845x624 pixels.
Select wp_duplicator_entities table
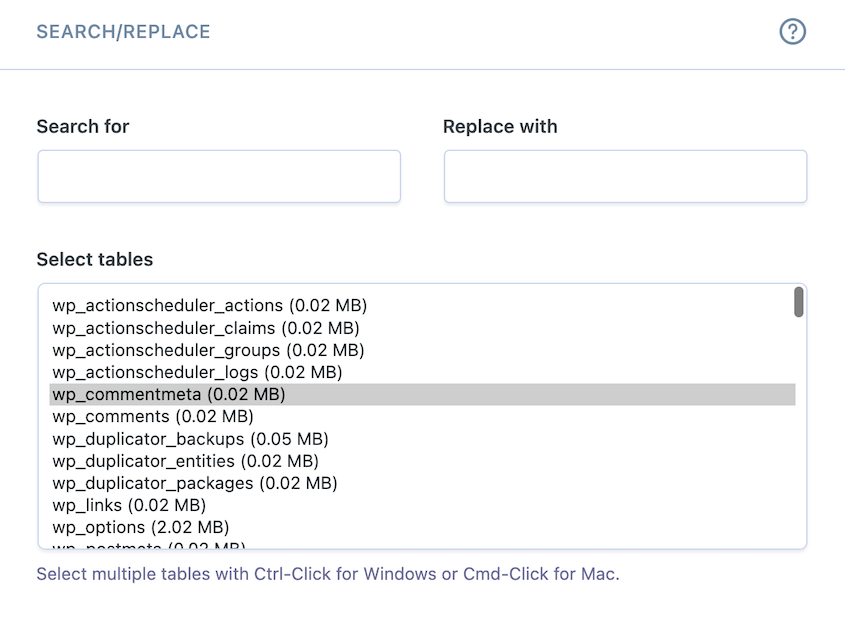pos(422,461)
